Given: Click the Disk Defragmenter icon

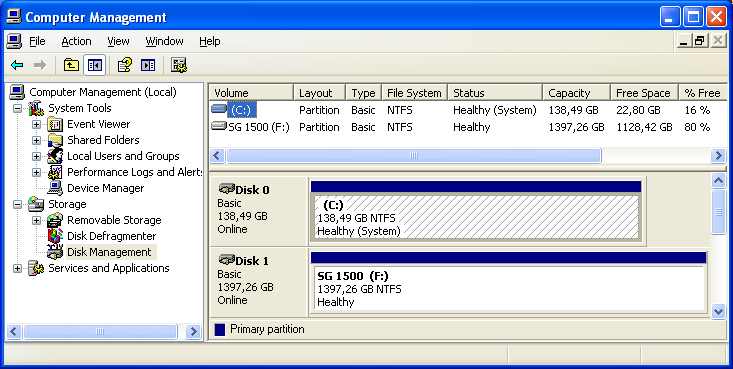Looking at the screenshot, I should point(55,236).
